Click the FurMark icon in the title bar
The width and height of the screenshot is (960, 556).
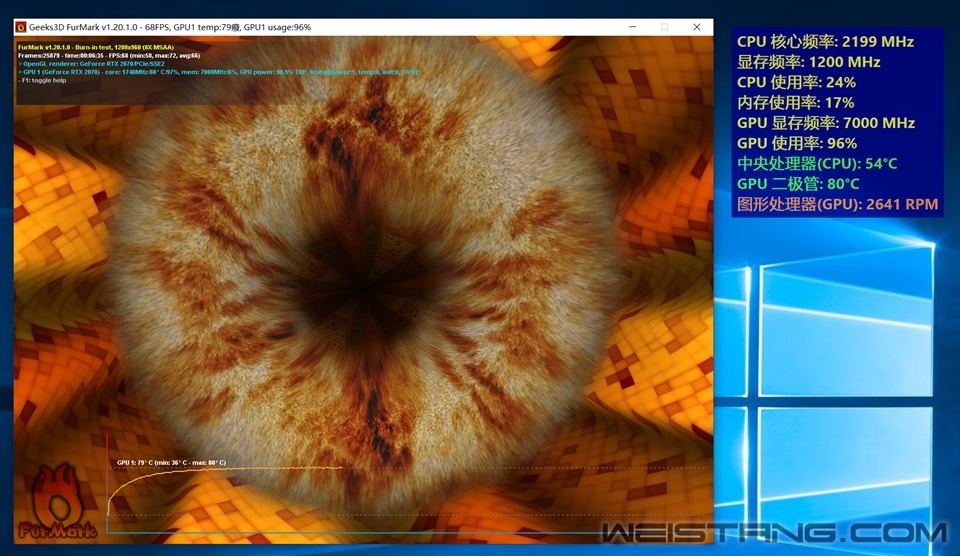click(x=20, y=27)
